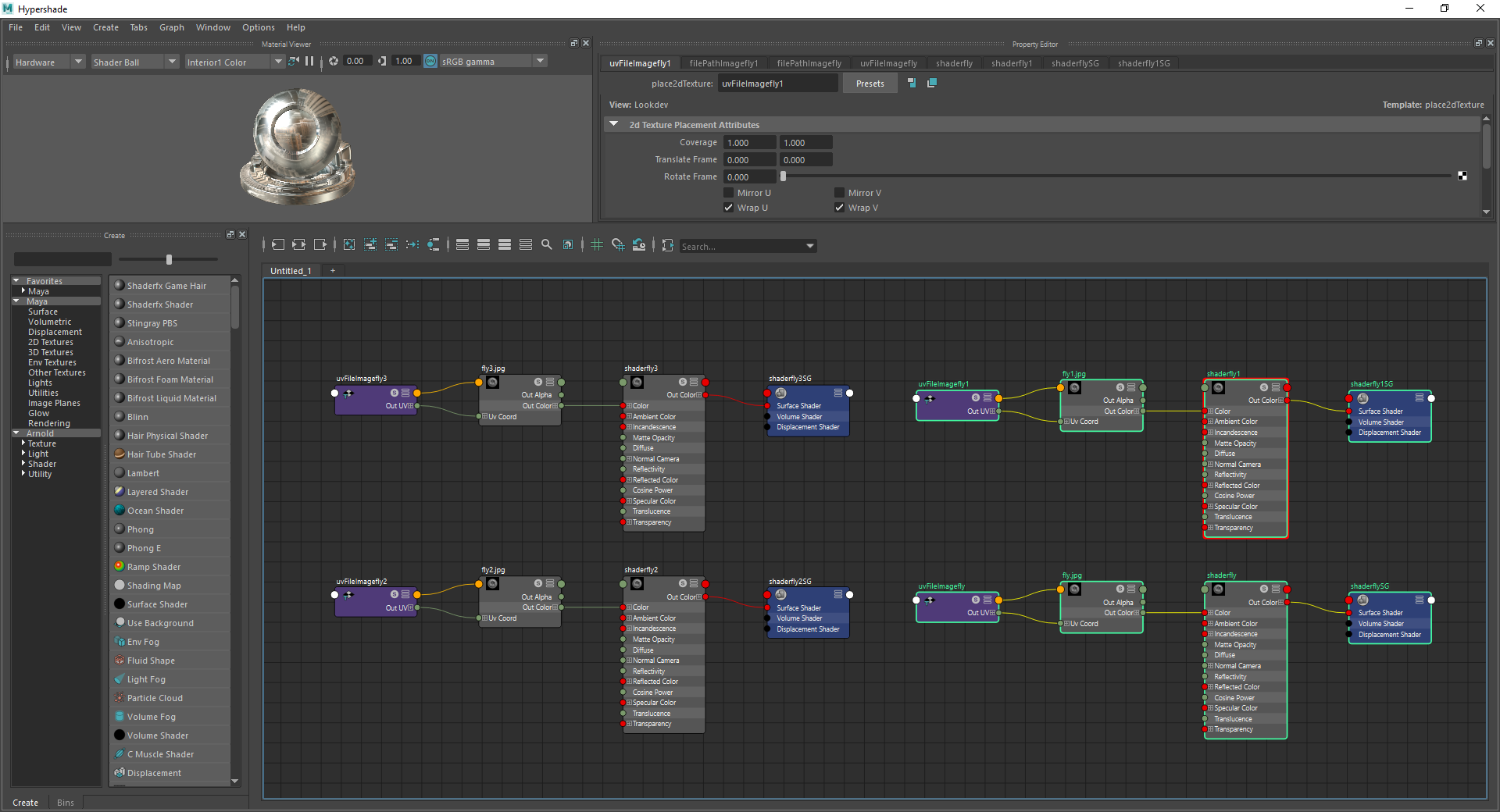Toggle the grid display in the node editor toolbar

(x=597, y=245)
